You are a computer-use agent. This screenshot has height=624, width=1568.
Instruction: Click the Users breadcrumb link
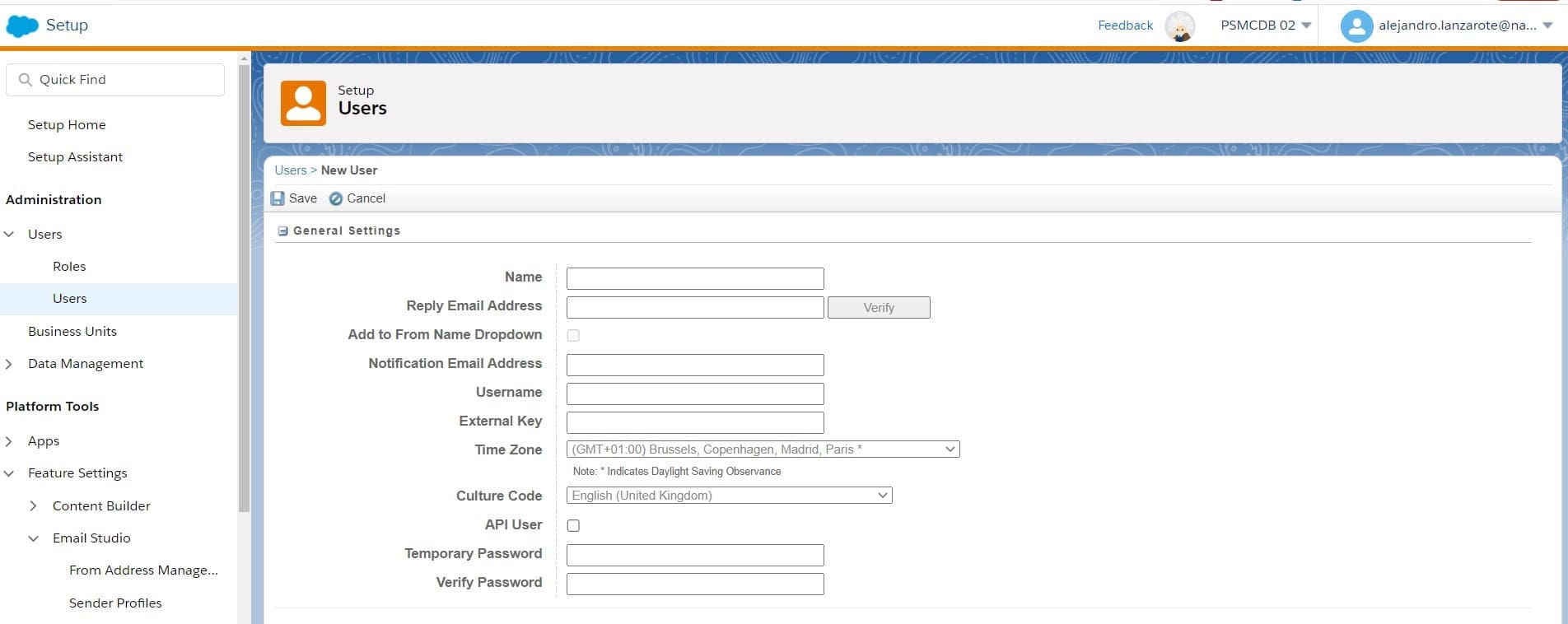pyautogui.click(x=290, y=170)
